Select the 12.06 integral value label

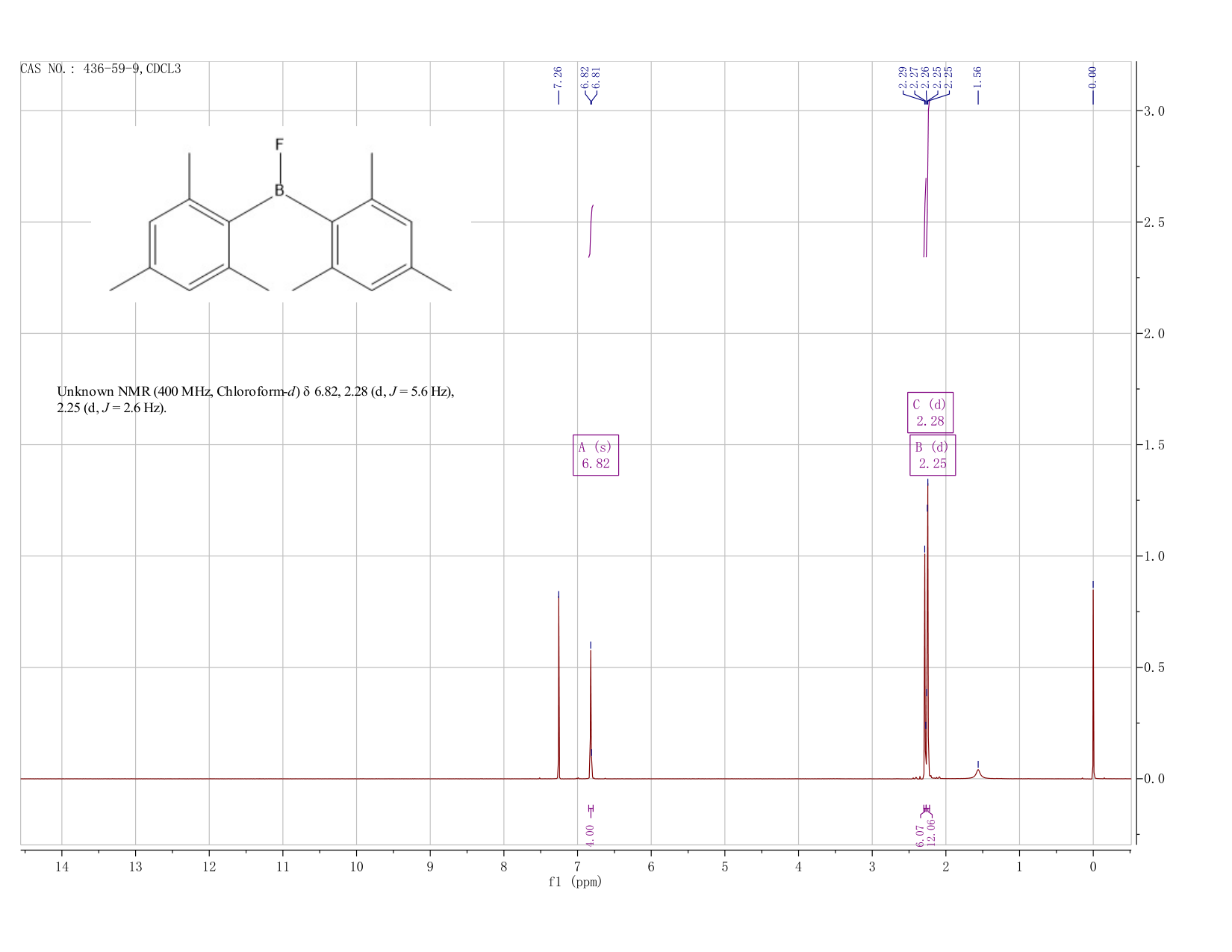pyautogui.click(x=930, y=833)
